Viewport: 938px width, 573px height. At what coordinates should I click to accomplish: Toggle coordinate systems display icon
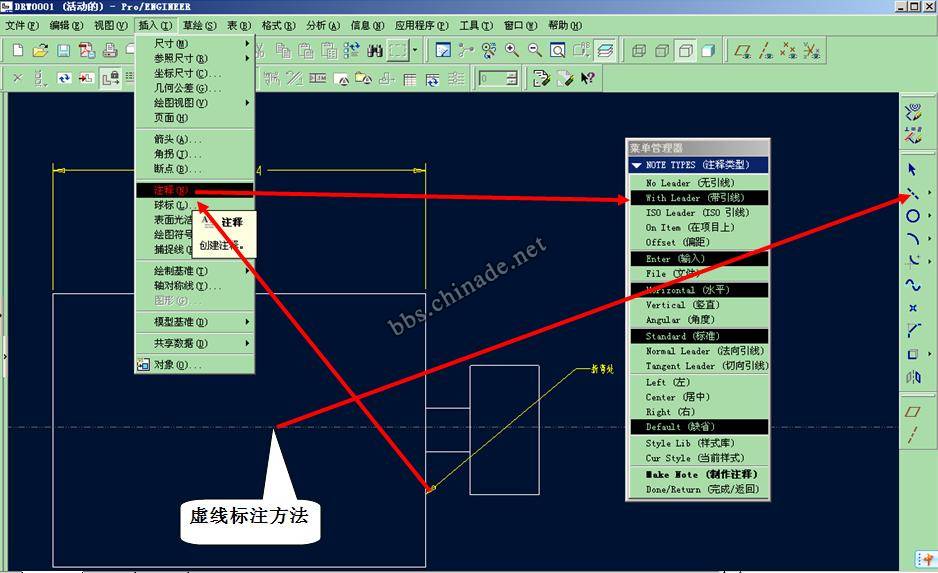coord(812,51)
